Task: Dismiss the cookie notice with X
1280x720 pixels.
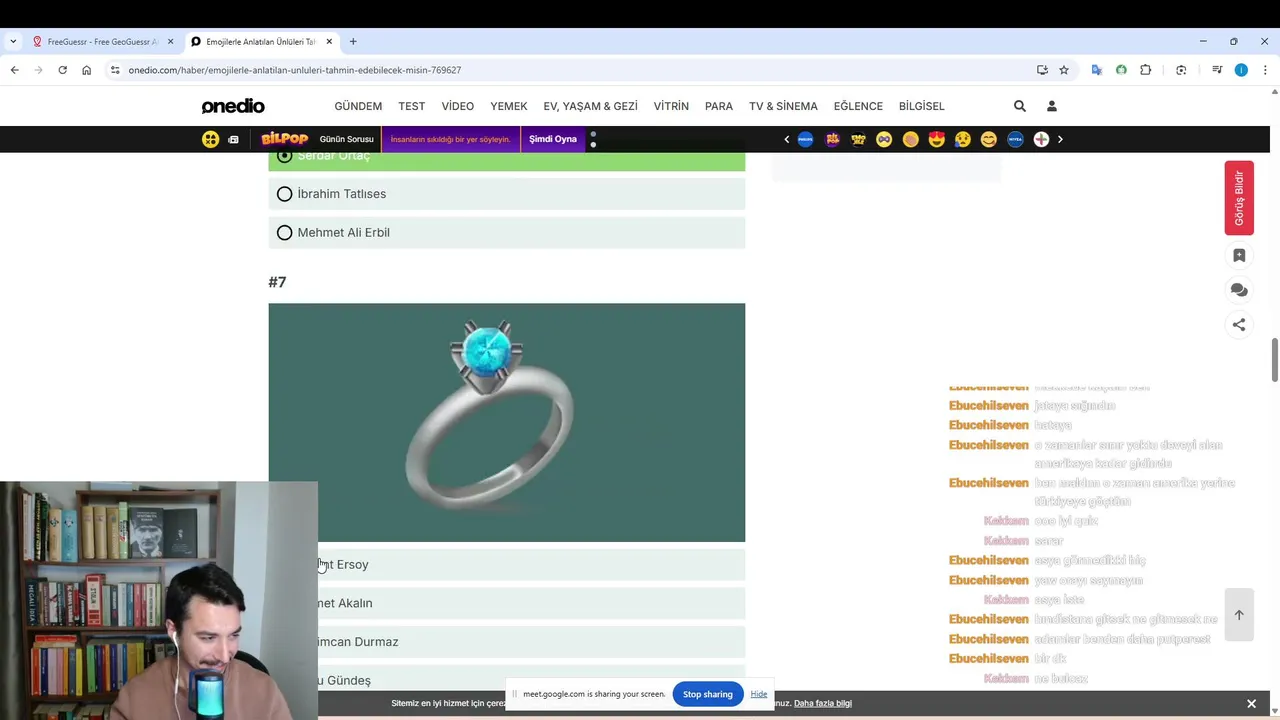Action: 1251,704
